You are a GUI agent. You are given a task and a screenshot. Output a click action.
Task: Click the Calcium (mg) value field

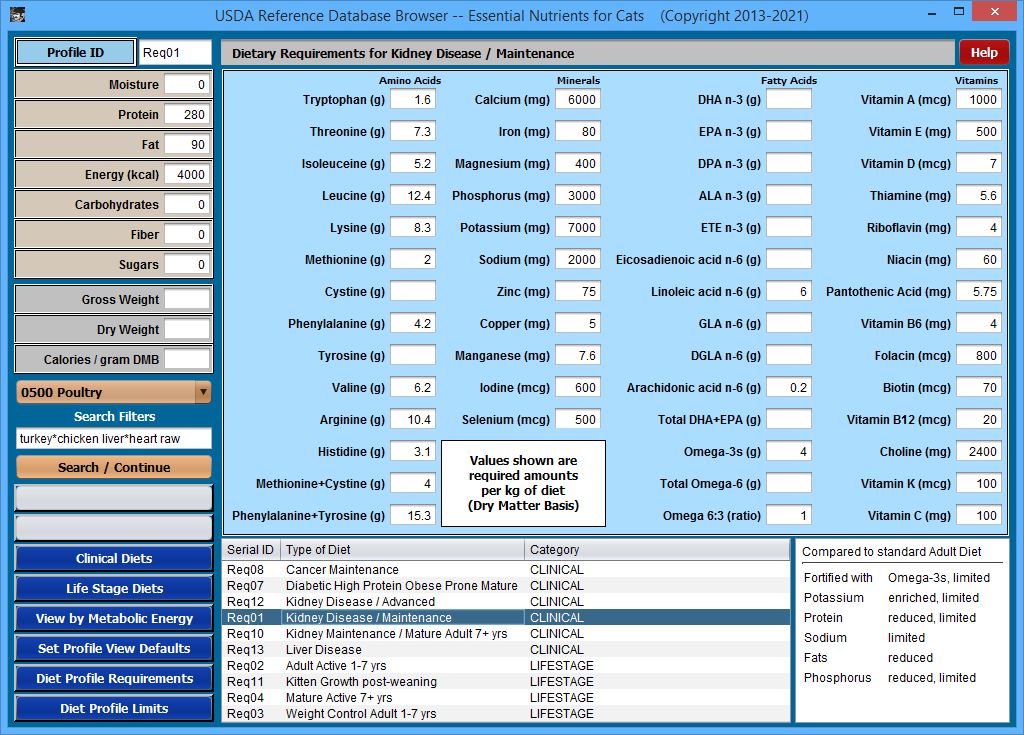tap(578, 99)
